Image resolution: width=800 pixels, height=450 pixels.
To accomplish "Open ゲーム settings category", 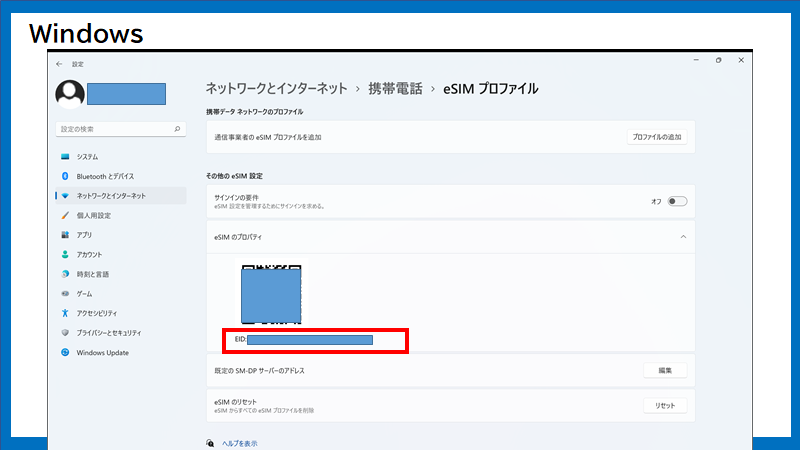I will click(x=121, y=293).
